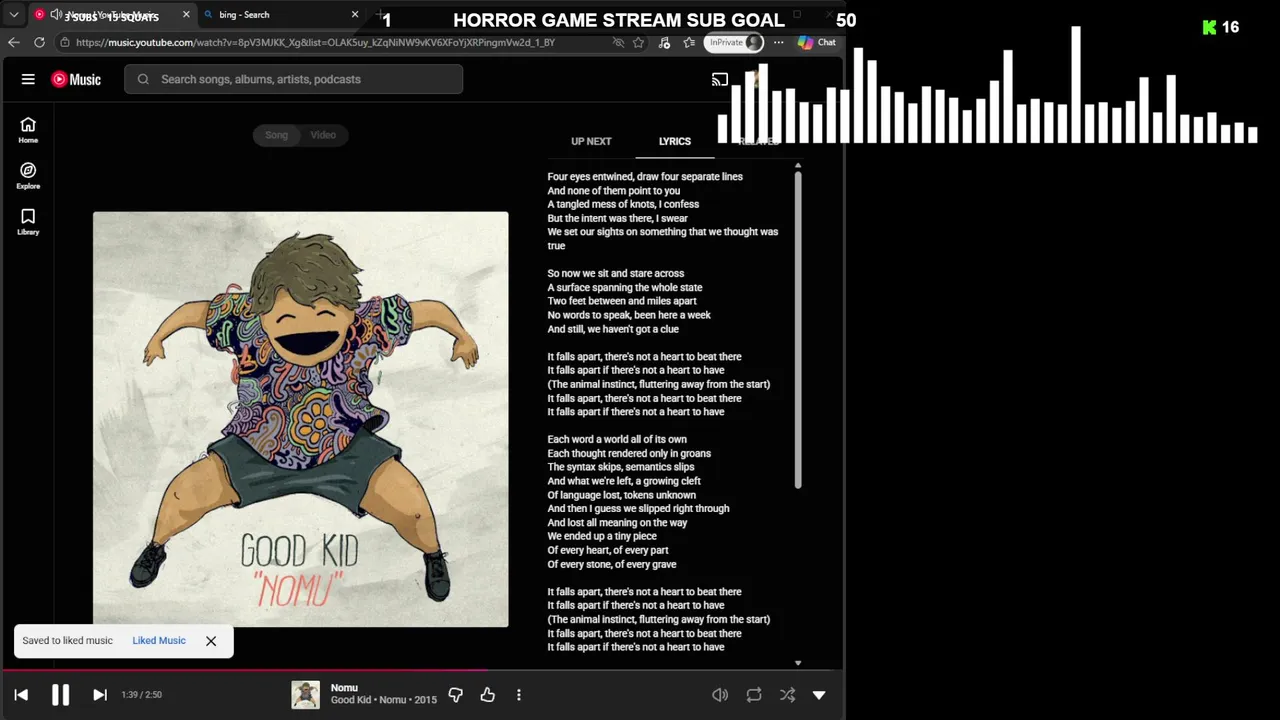Close the bing - Search tab
1280x720 pixels.
355,15
